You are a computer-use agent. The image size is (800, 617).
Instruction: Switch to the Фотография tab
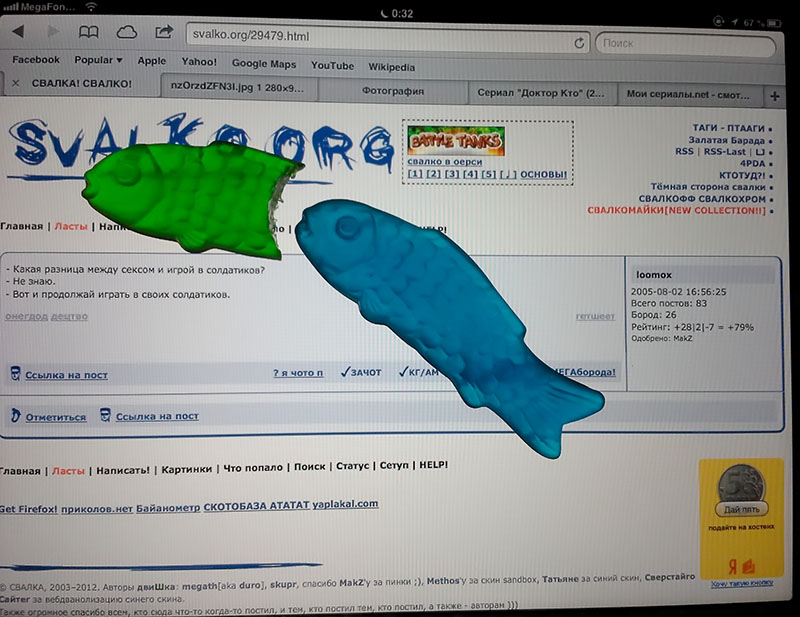393,91
